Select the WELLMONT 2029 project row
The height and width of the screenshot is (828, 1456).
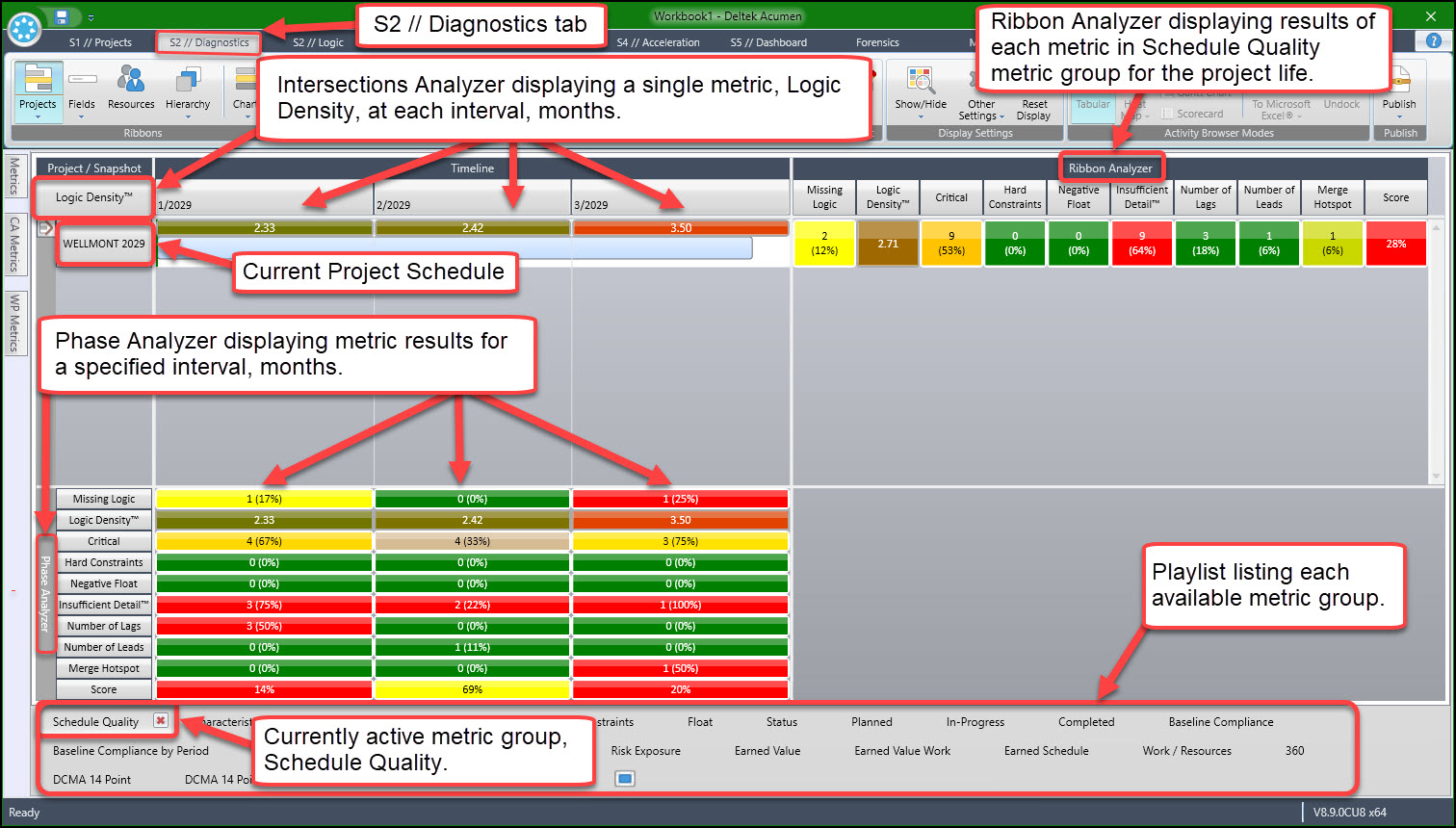(104, 244)
